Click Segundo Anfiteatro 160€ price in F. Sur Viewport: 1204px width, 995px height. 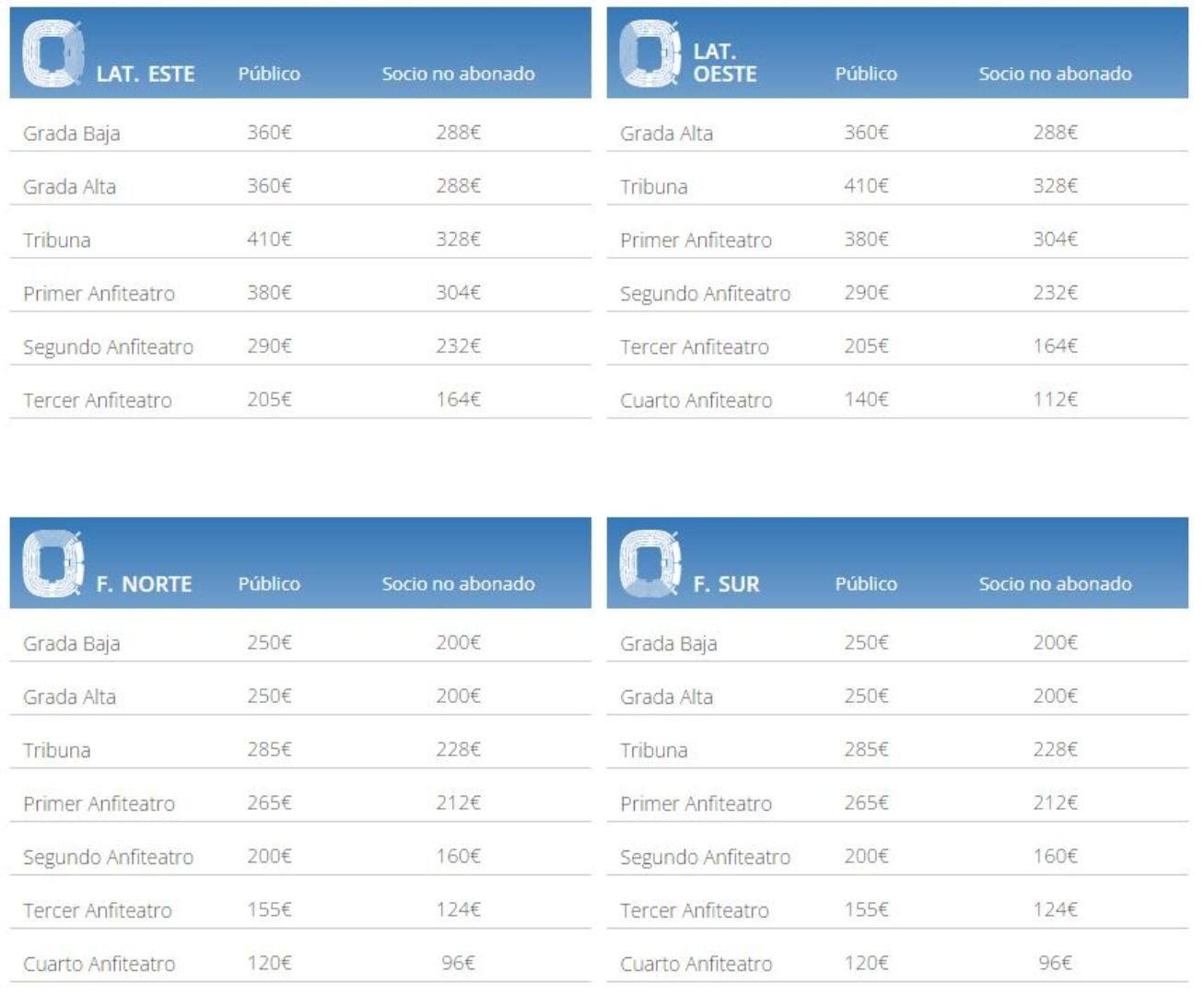coord(1055,857)
